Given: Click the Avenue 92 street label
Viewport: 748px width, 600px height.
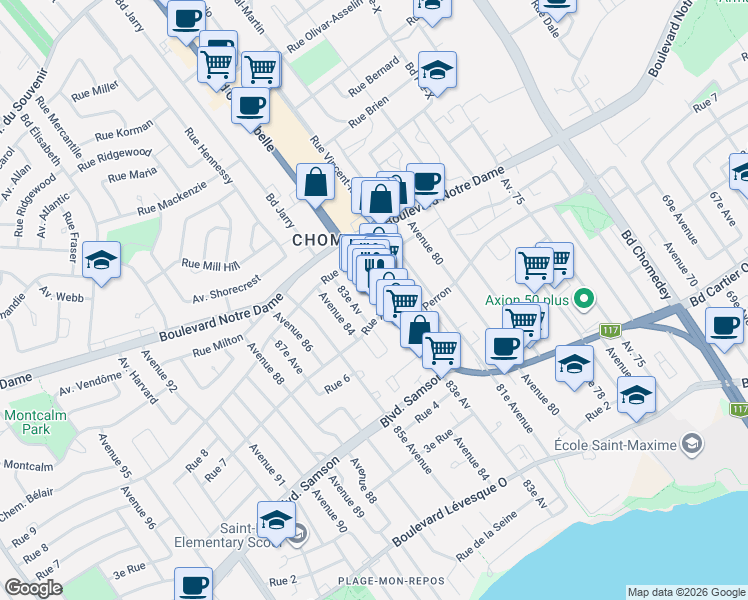Looking at the screenshot, I should (159, 372).
